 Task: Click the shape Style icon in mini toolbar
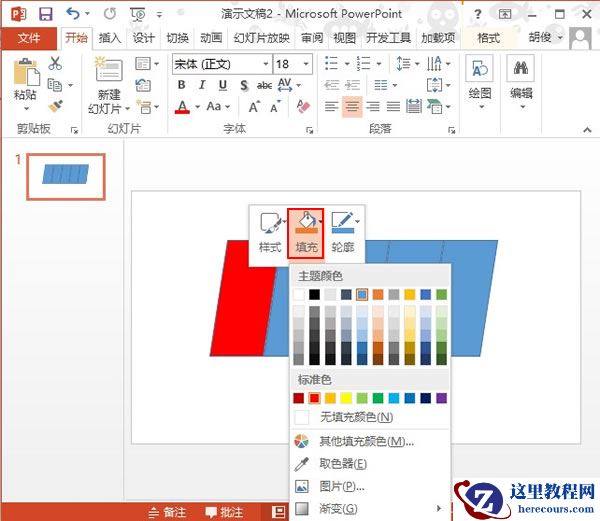(x=271, y=233)
